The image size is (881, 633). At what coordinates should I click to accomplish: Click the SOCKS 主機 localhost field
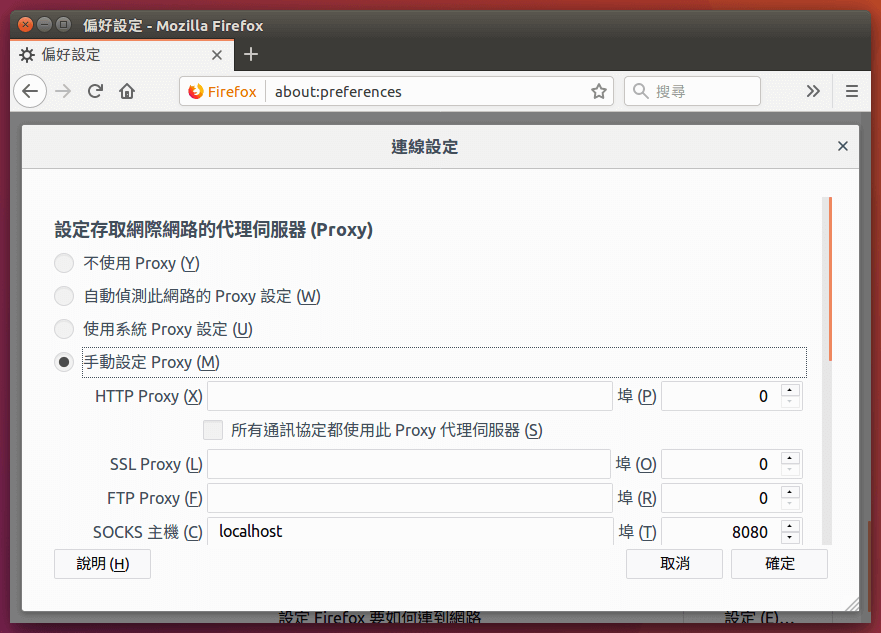click(400, 531)
